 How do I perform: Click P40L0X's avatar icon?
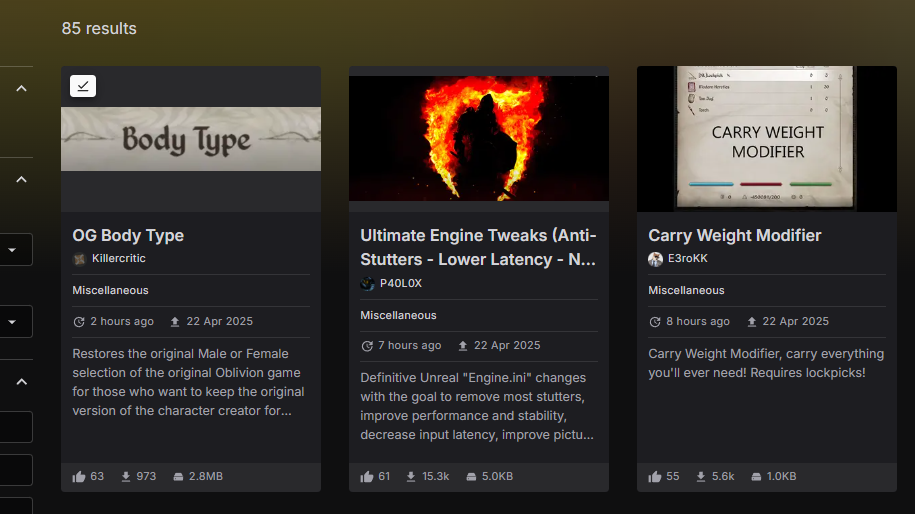[x=367, y=284]
